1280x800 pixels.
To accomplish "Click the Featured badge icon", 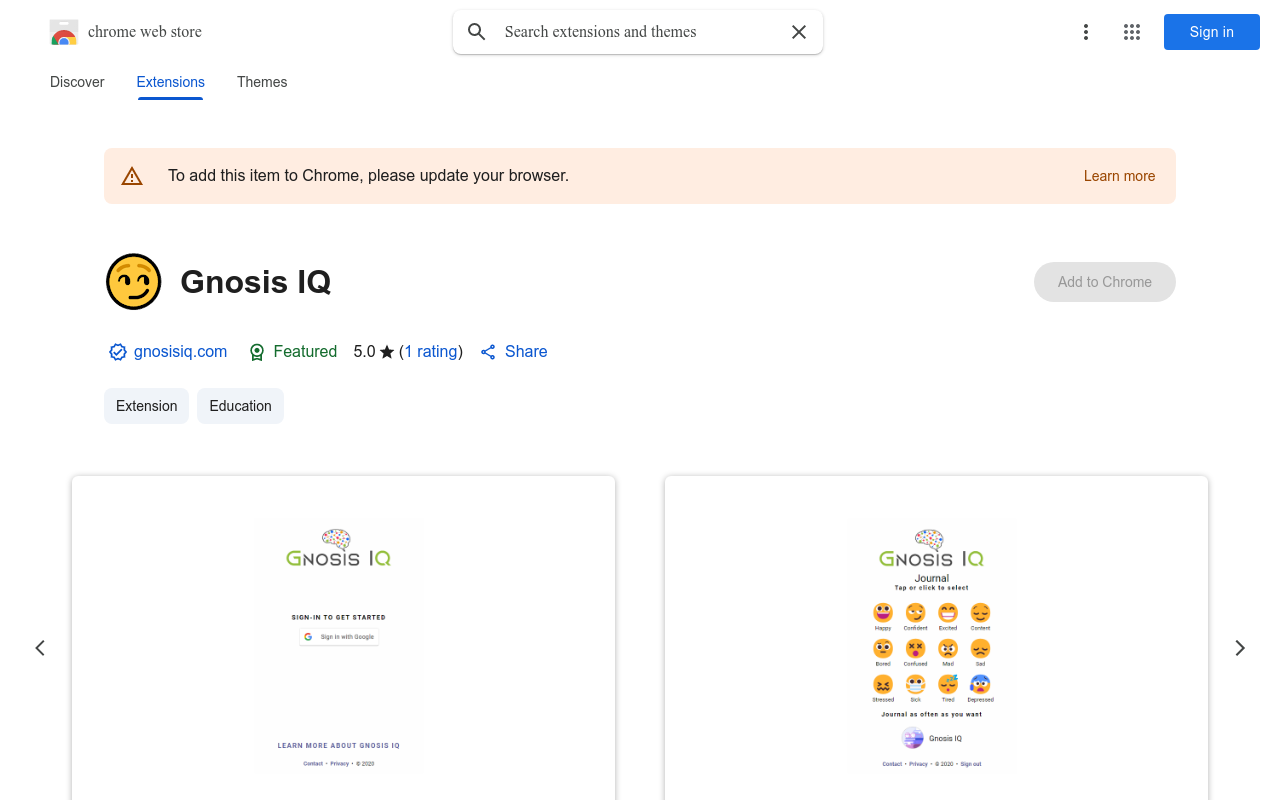I will coord(257,352).
